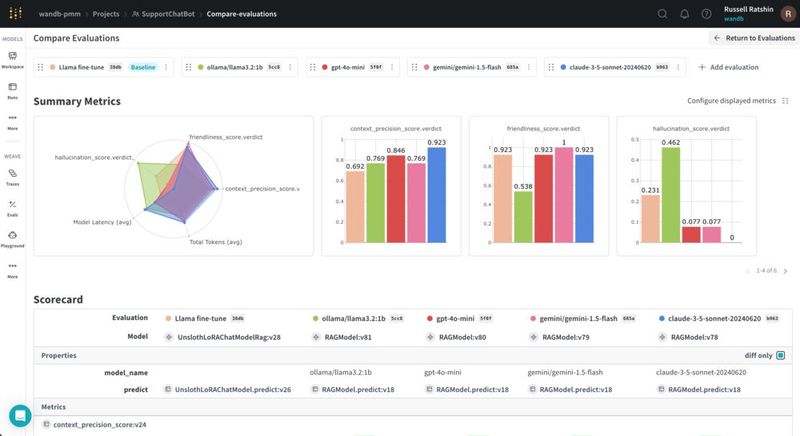This screenshot has width=800, height=436.
Task: Grab the drag handle on gemini-1.5-flash chip
Action: click(x=414, y=67)
